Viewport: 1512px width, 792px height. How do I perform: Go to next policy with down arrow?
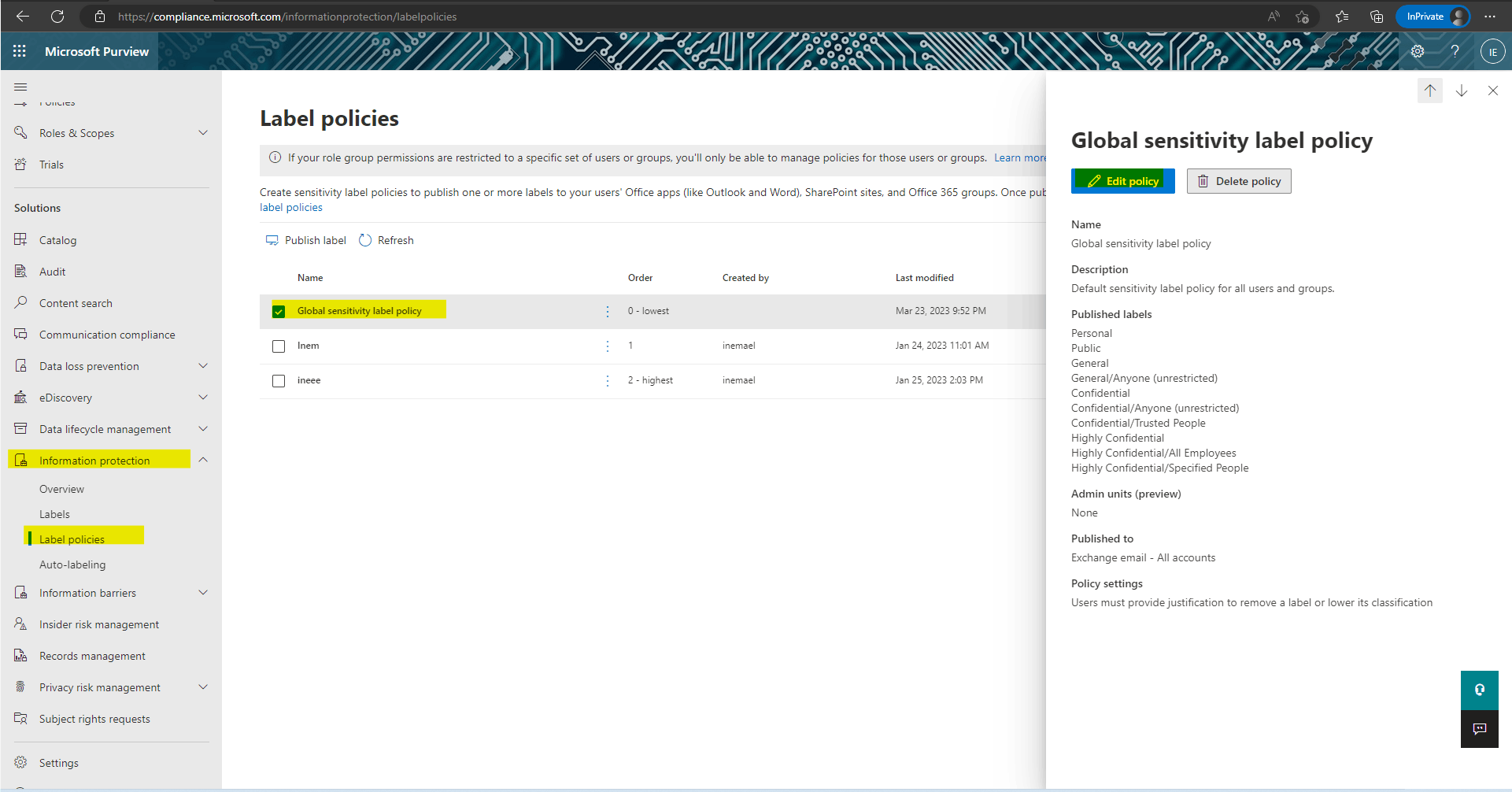pos(1462,91)
